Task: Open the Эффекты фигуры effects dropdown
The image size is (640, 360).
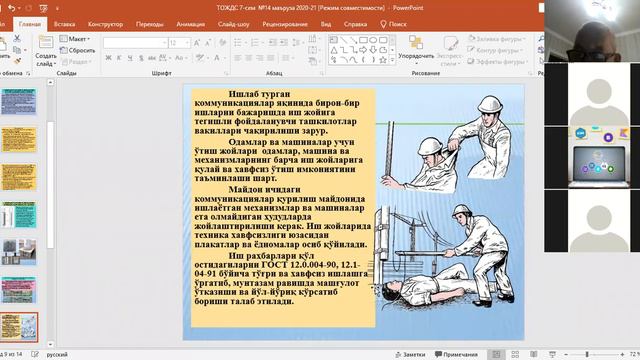Action: click(x=498, y=62)
